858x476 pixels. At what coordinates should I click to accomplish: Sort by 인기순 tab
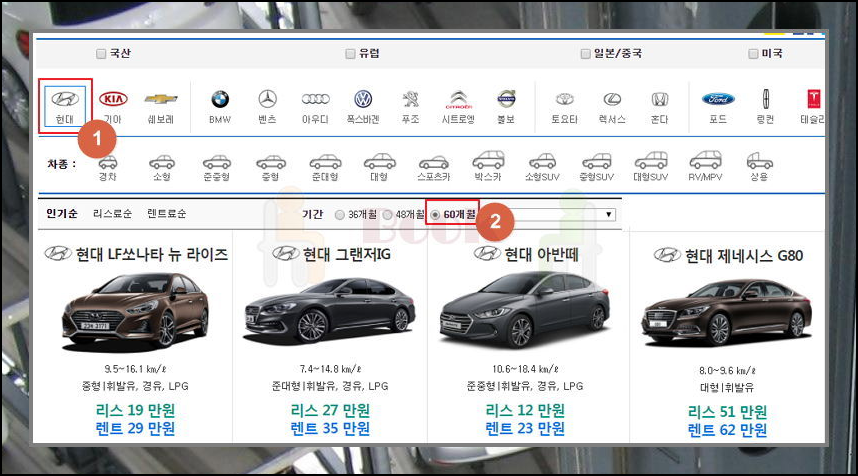62,214
